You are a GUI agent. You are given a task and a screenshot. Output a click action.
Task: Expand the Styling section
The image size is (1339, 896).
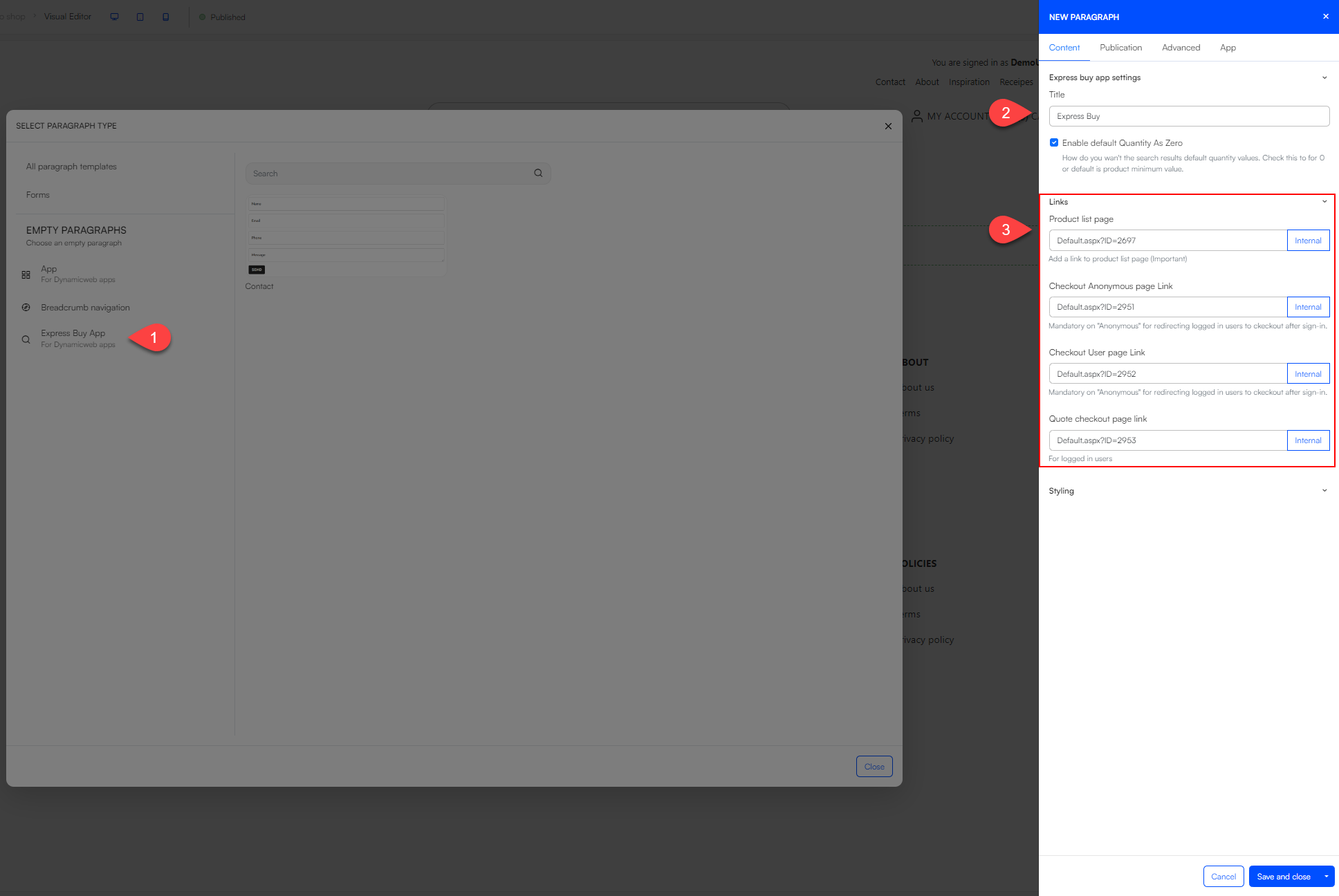[1324, 491]
